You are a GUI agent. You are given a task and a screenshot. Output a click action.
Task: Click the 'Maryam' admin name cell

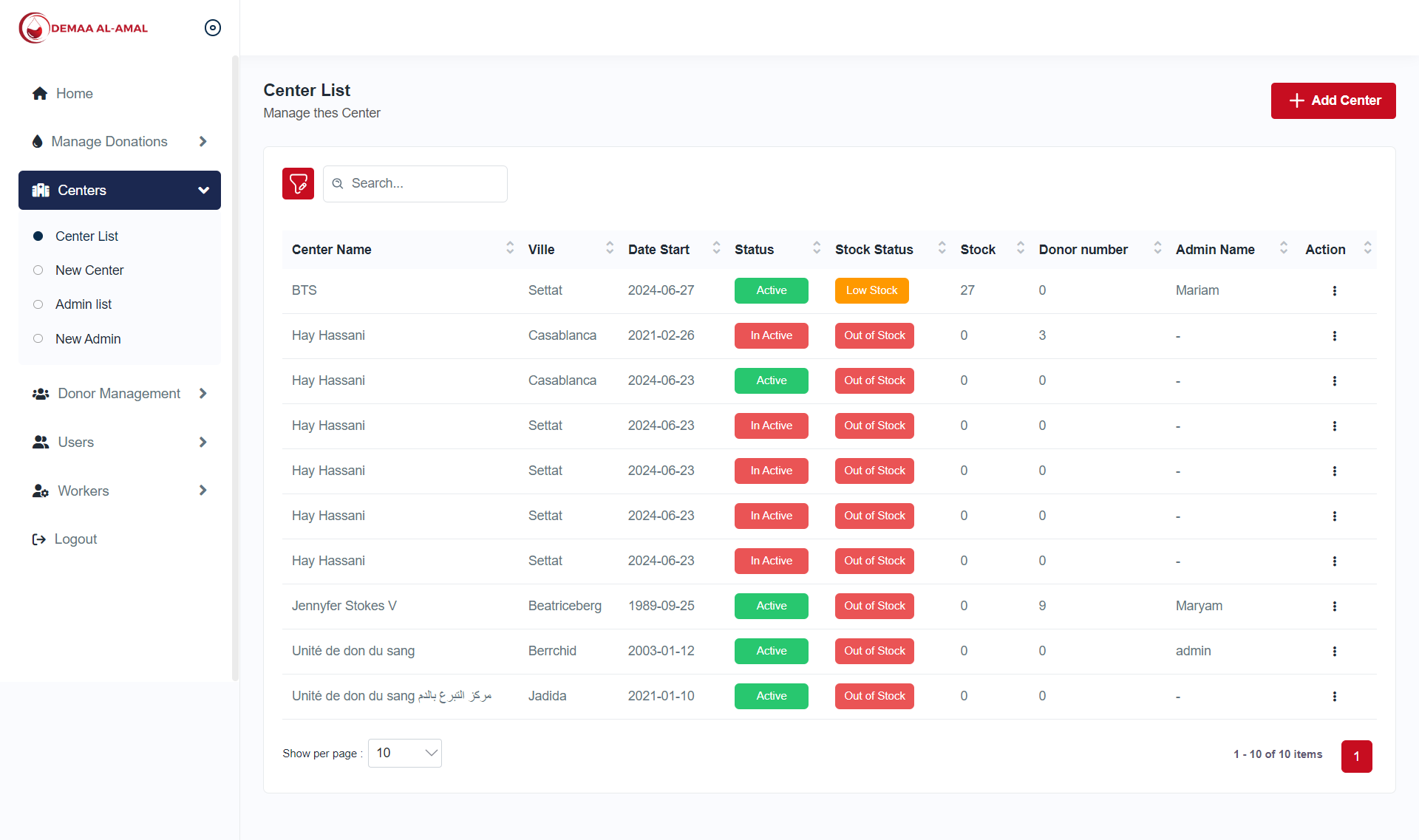[1199, 607]
